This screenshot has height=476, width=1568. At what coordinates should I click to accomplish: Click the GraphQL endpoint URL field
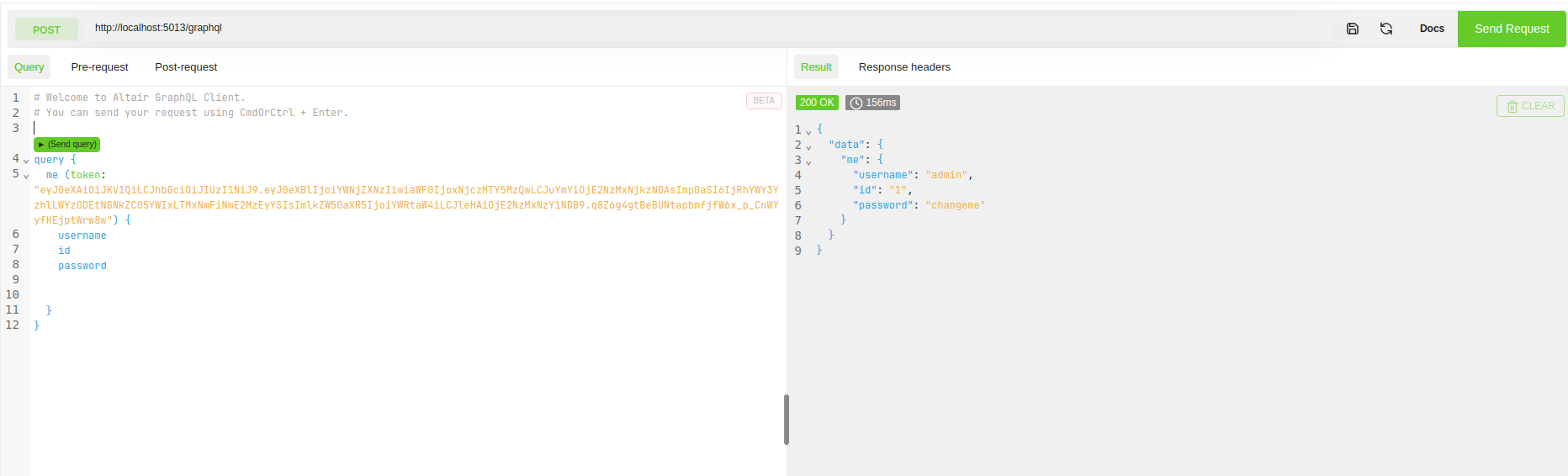click(x=707, y=28)
